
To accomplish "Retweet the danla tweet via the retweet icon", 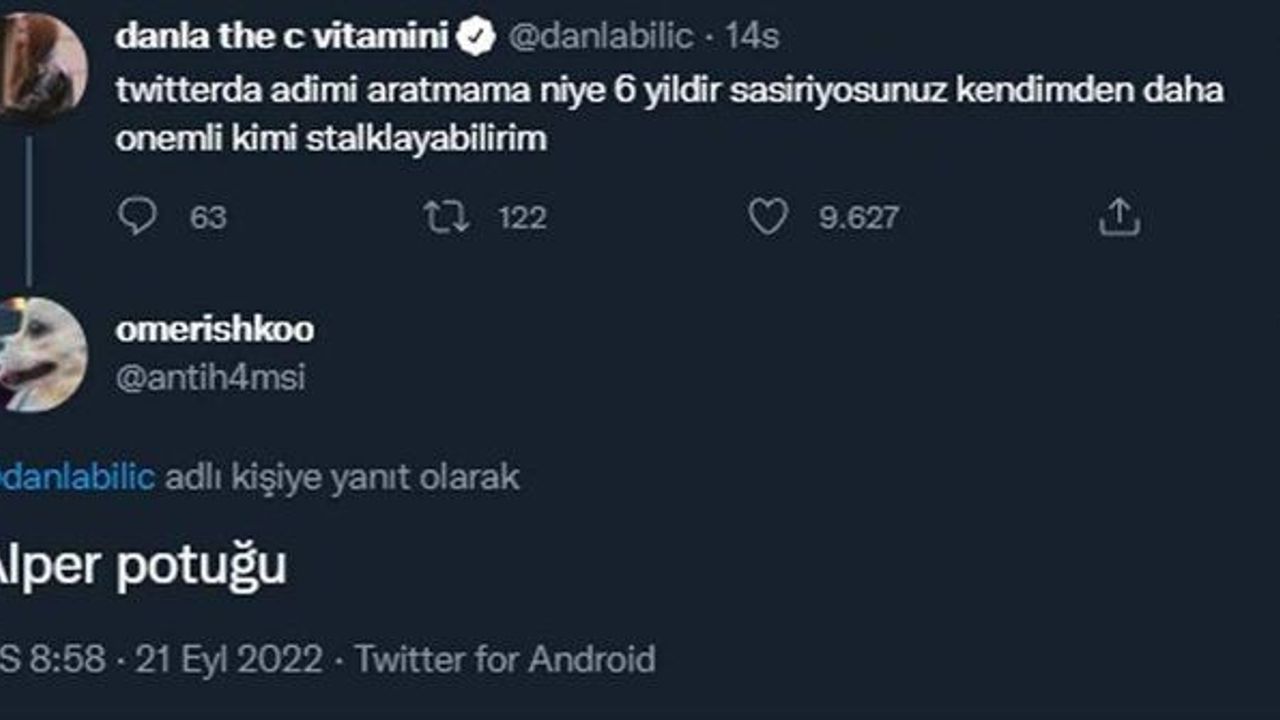I will click(x=446, y=217).
